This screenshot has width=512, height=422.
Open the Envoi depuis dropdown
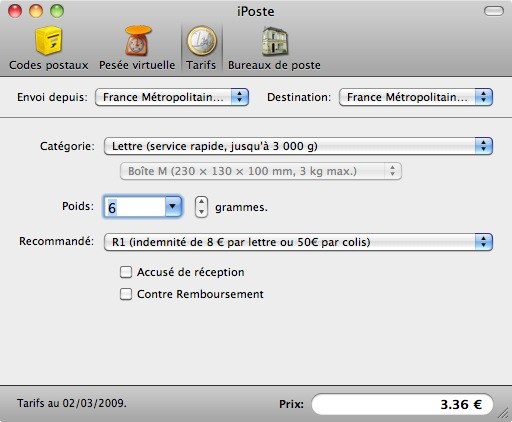click(x=172, y=97)
